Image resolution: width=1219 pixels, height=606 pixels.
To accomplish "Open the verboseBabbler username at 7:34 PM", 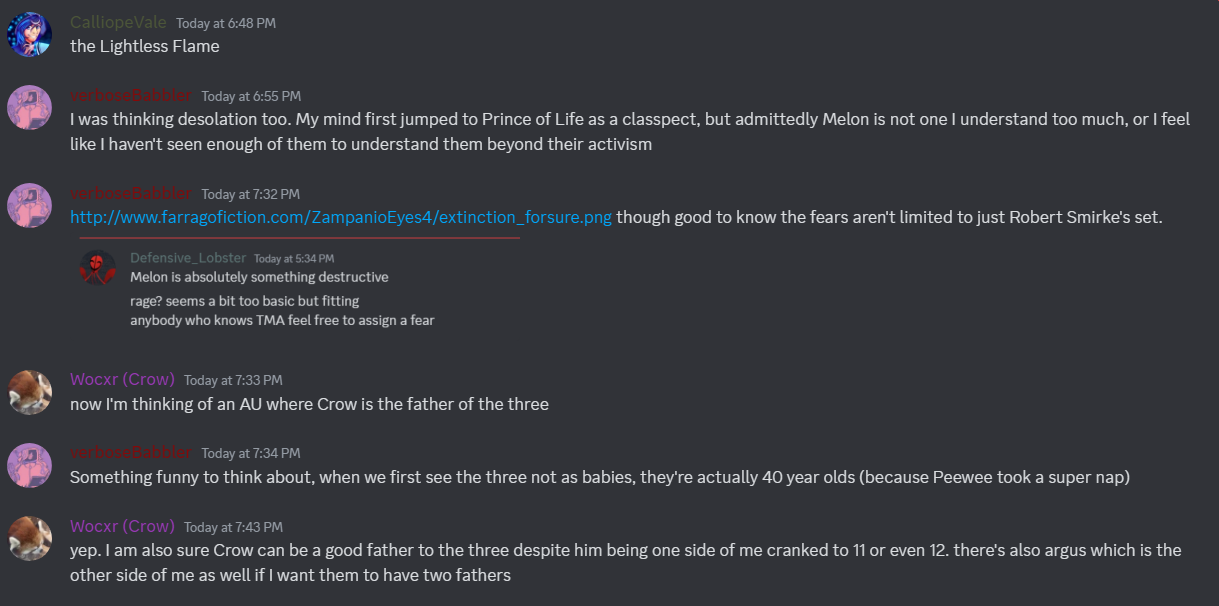I will pos(130,452).
